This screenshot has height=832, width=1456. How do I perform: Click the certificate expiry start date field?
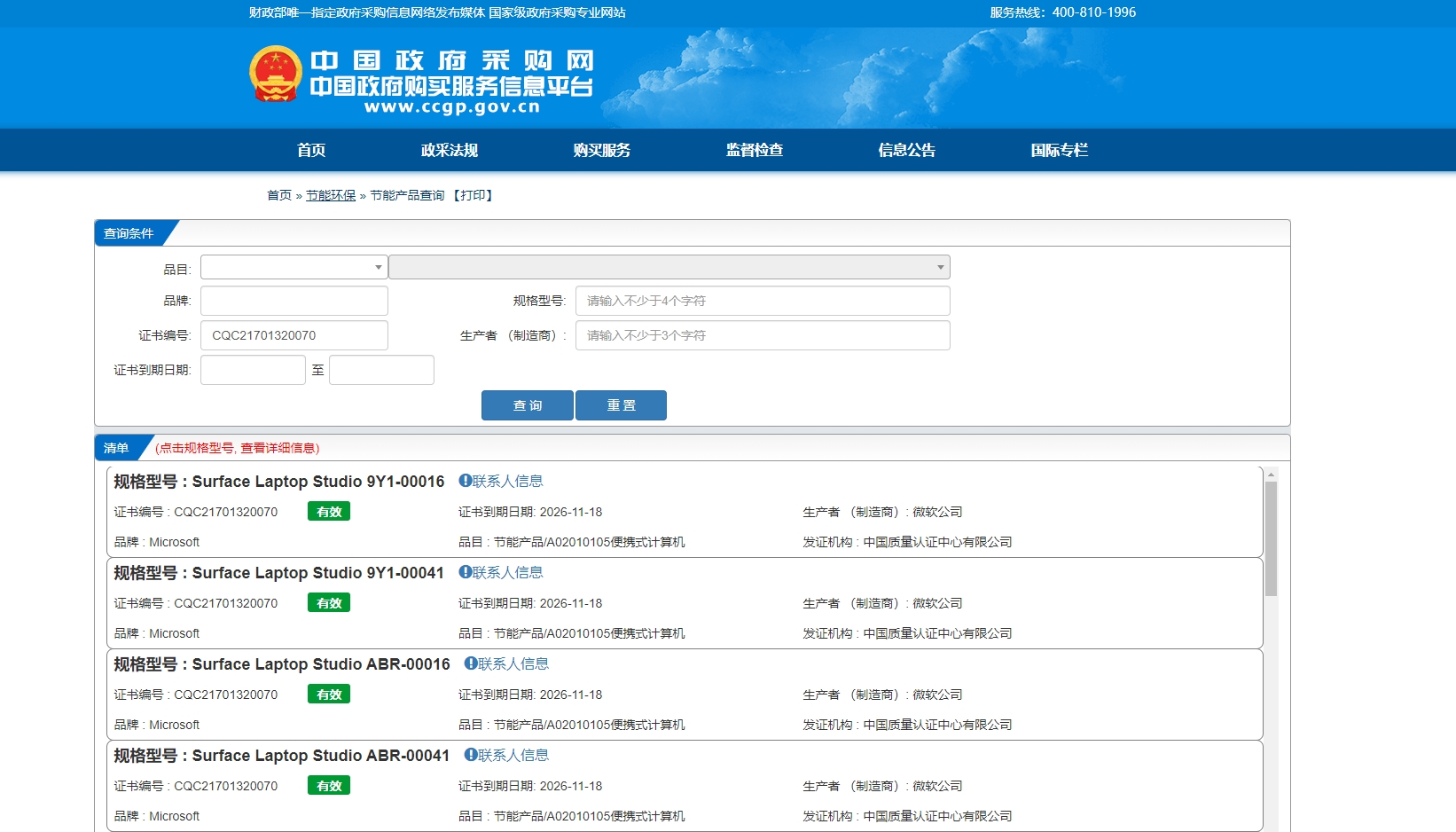(x=253, y=370)
